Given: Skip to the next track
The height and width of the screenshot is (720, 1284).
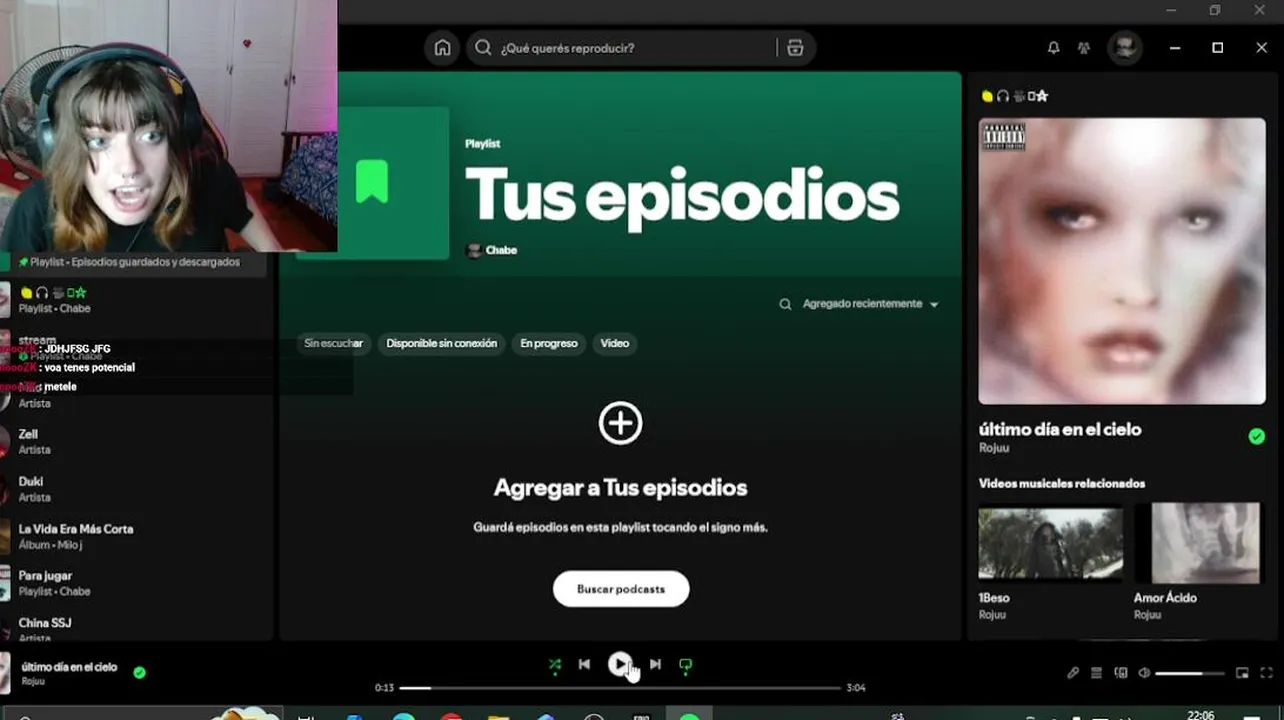Looking at the screenshot, I should 655,664.
